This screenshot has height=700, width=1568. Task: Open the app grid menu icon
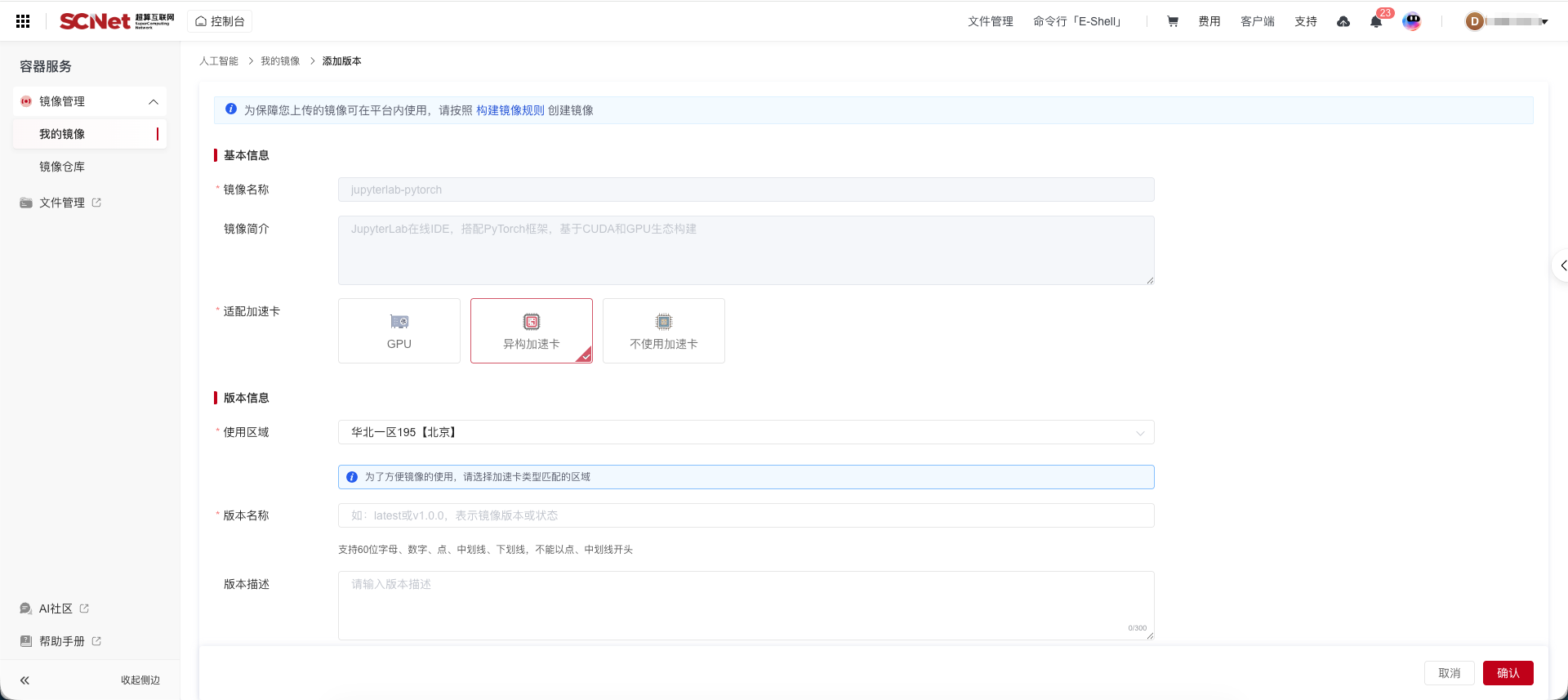(23, 21)
